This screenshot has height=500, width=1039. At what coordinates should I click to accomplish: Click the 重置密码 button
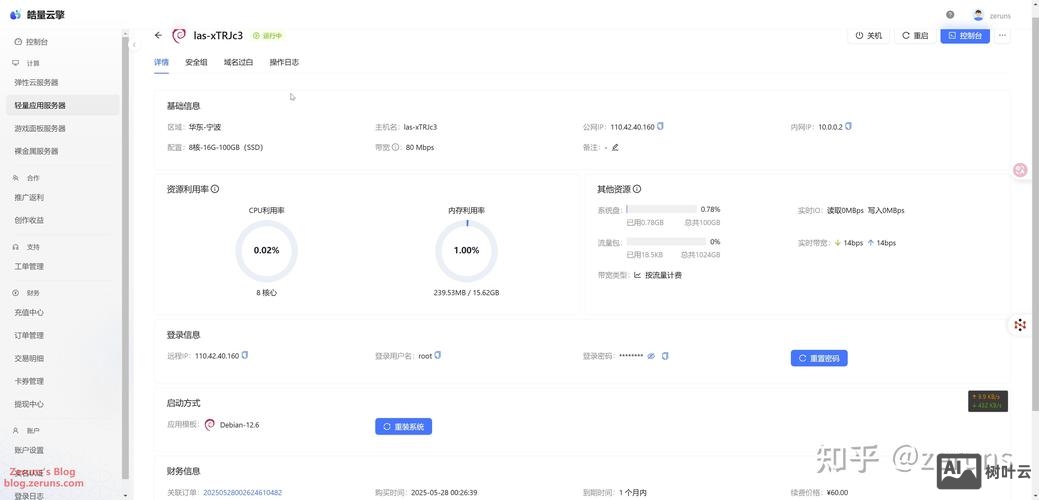point(819,358)
